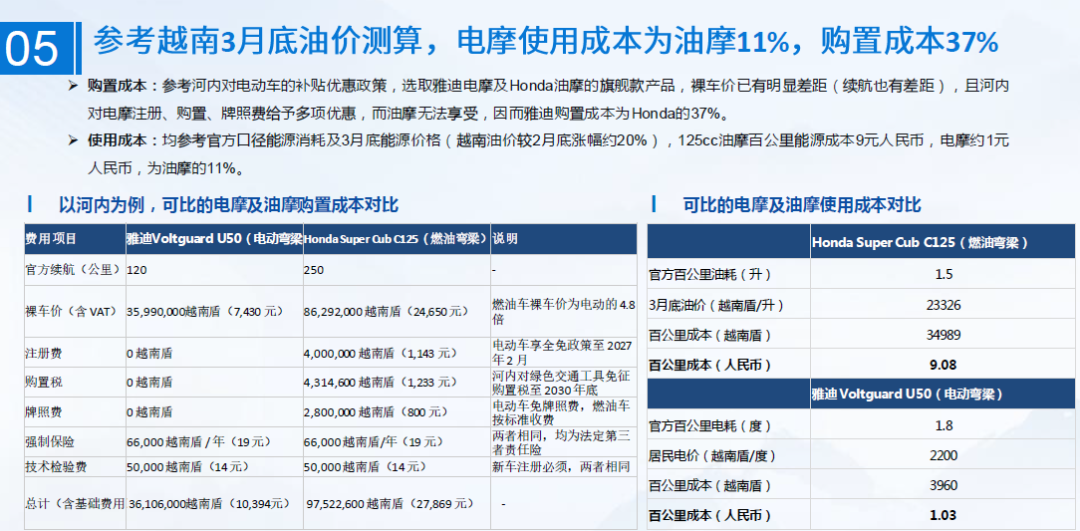1080x531 pixels.
Task: Click the 0 越南盾 cell in the 牌照费 row
Action: tap(149, 412)
